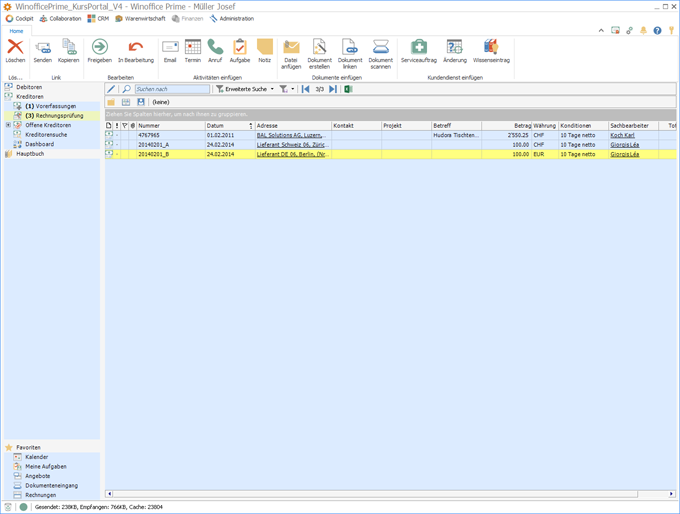Screen dimensions: 680x514
Task: Open the Administration menu
Action: pos(232,19)
